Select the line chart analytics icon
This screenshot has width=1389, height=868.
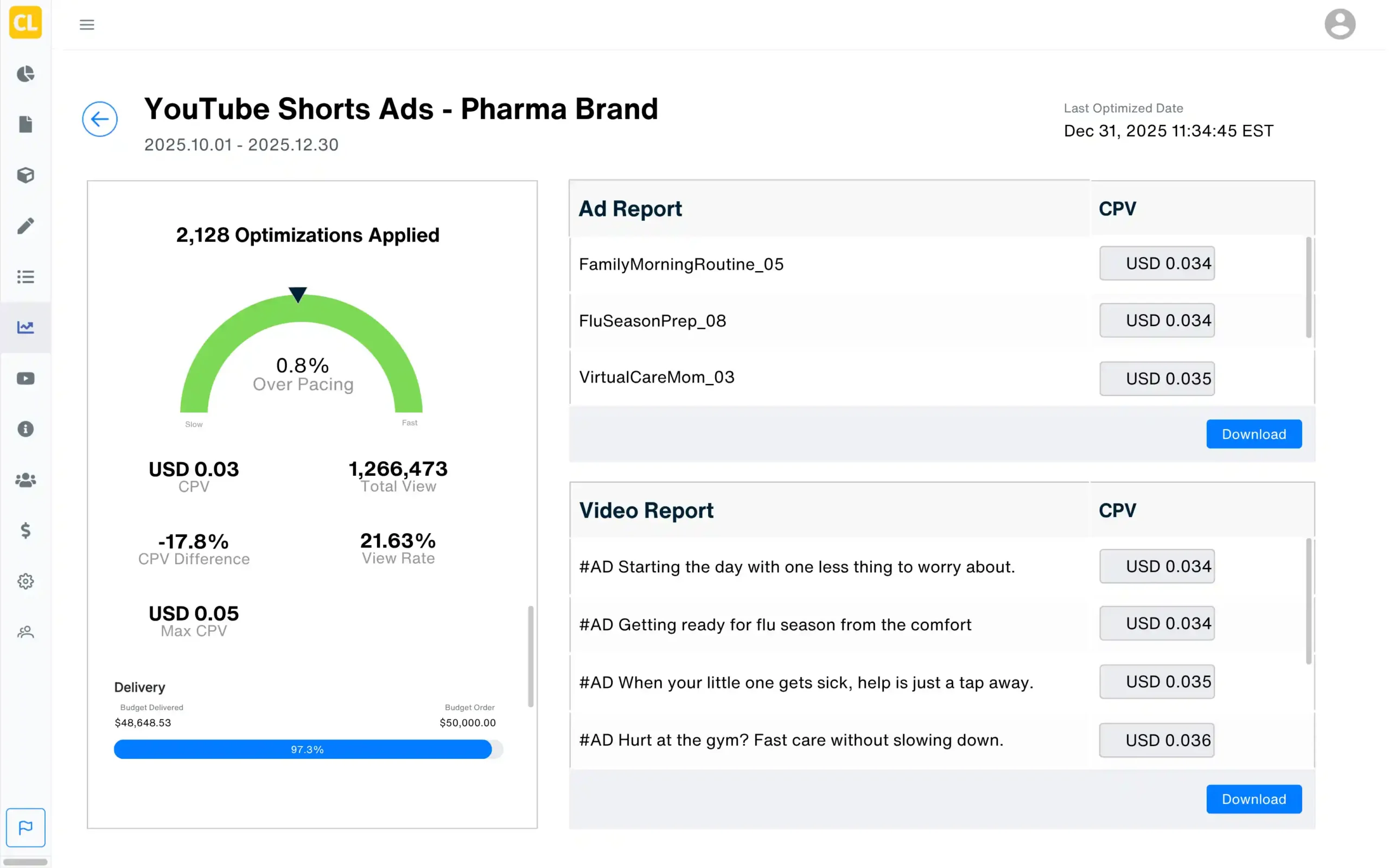click(x=26, y=327)
